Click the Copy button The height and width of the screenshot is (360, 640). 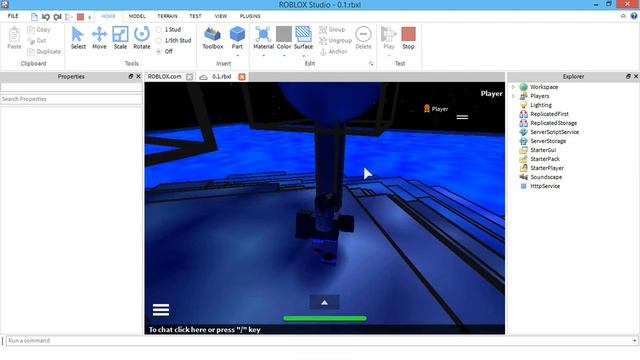click(39, 29)
